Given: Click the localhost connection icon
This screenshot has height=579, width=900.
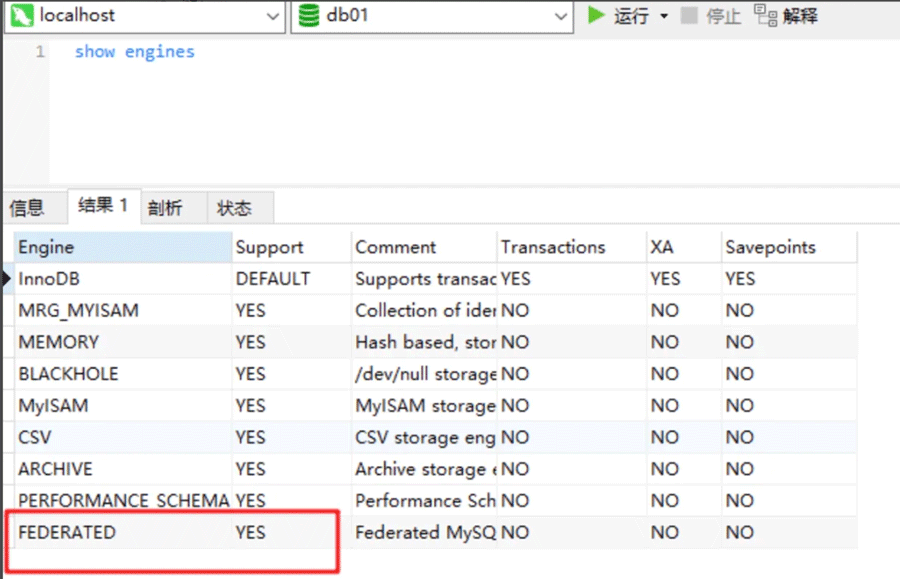Looking at the screenshot, I should pos(22,15).
